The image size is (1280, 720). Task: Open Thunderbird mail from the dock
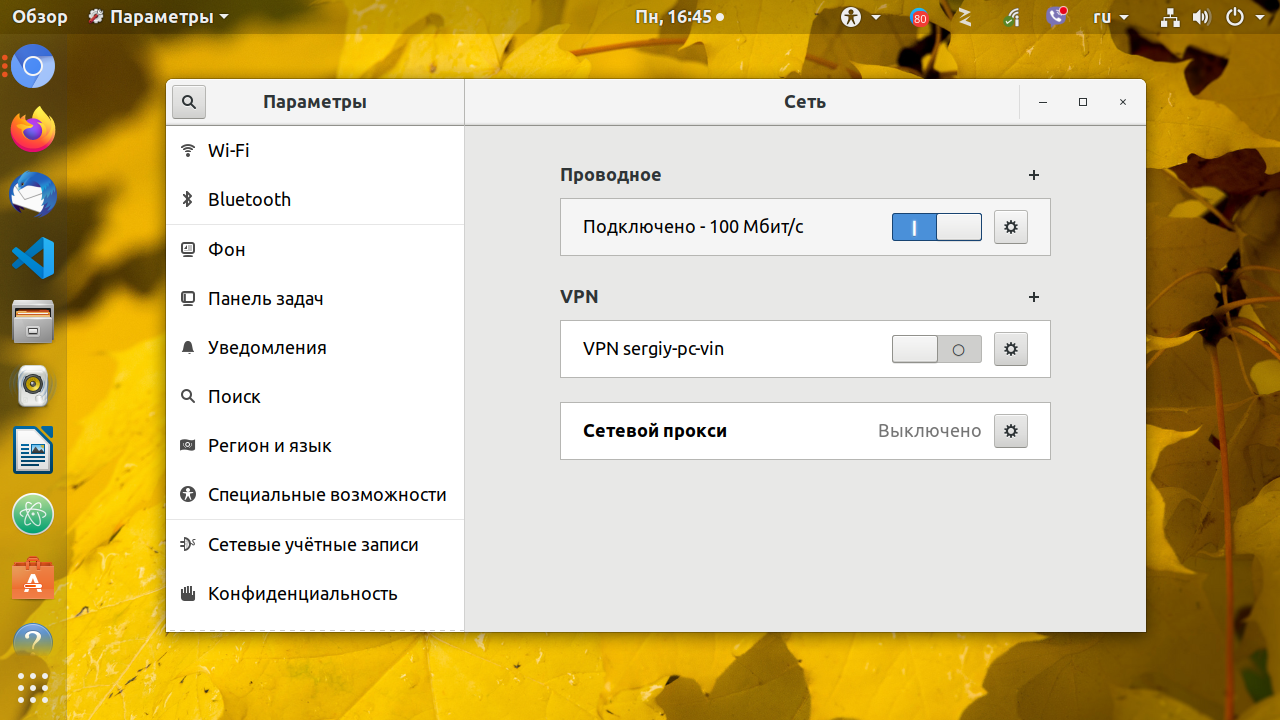[x=33, y=194]
